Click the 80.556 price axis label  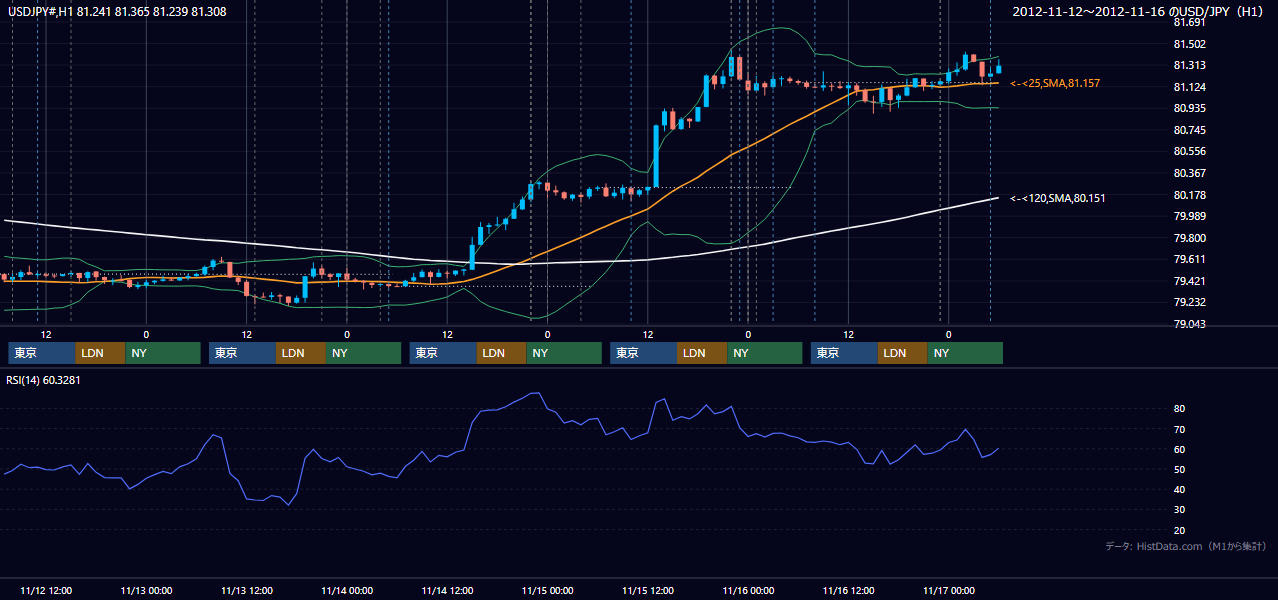1188,151
